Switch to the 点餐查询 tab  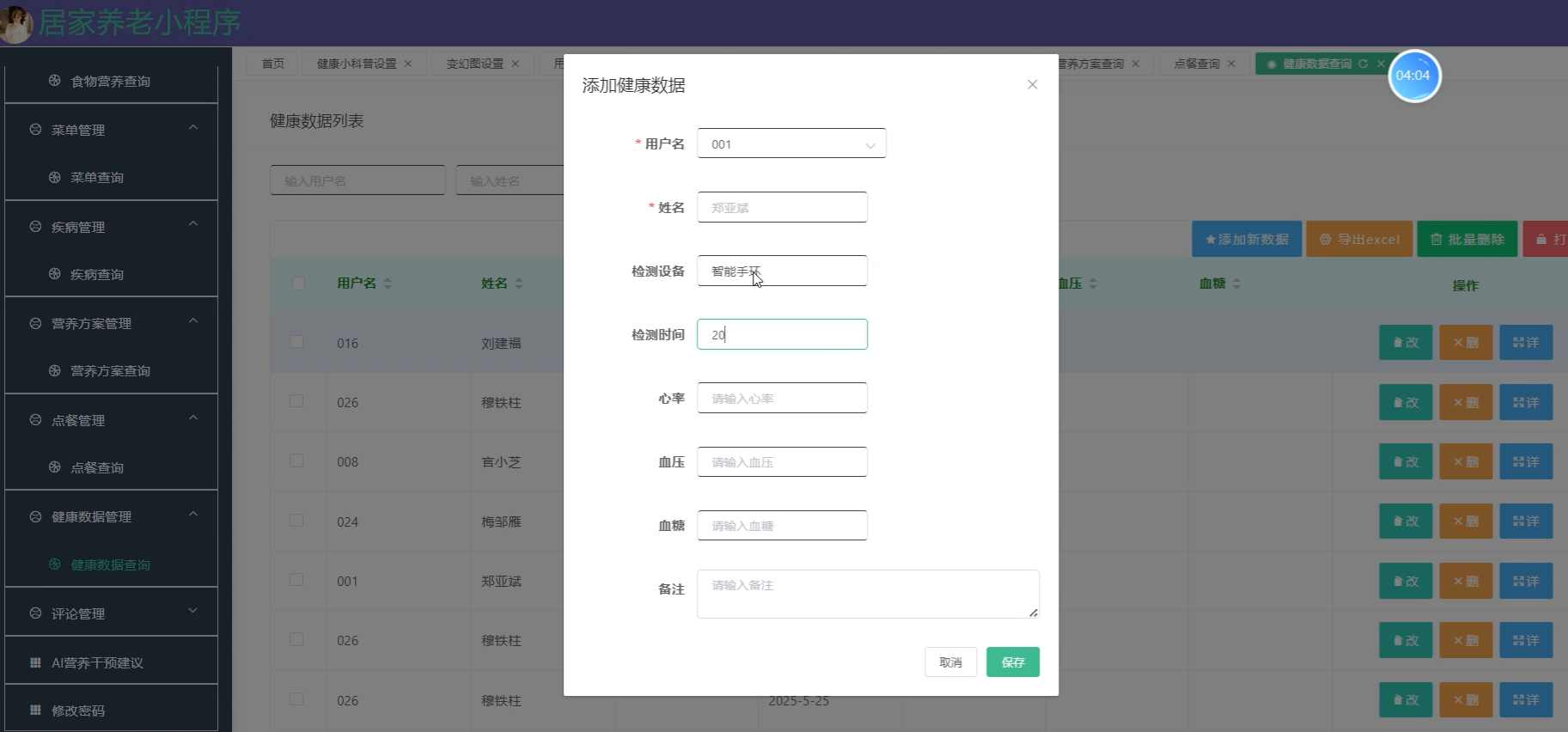click(x=1197, y=64)
